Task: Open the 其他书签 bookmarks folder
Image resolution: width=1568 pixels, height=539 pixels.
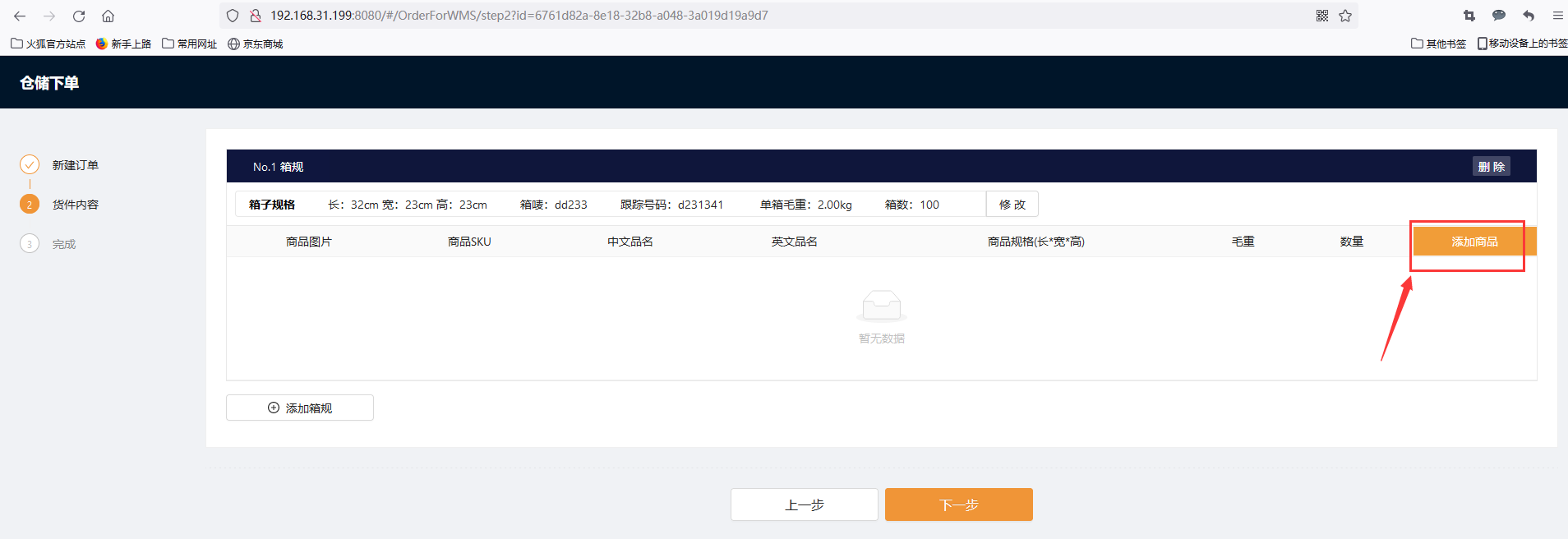Action: (1438, 44)
